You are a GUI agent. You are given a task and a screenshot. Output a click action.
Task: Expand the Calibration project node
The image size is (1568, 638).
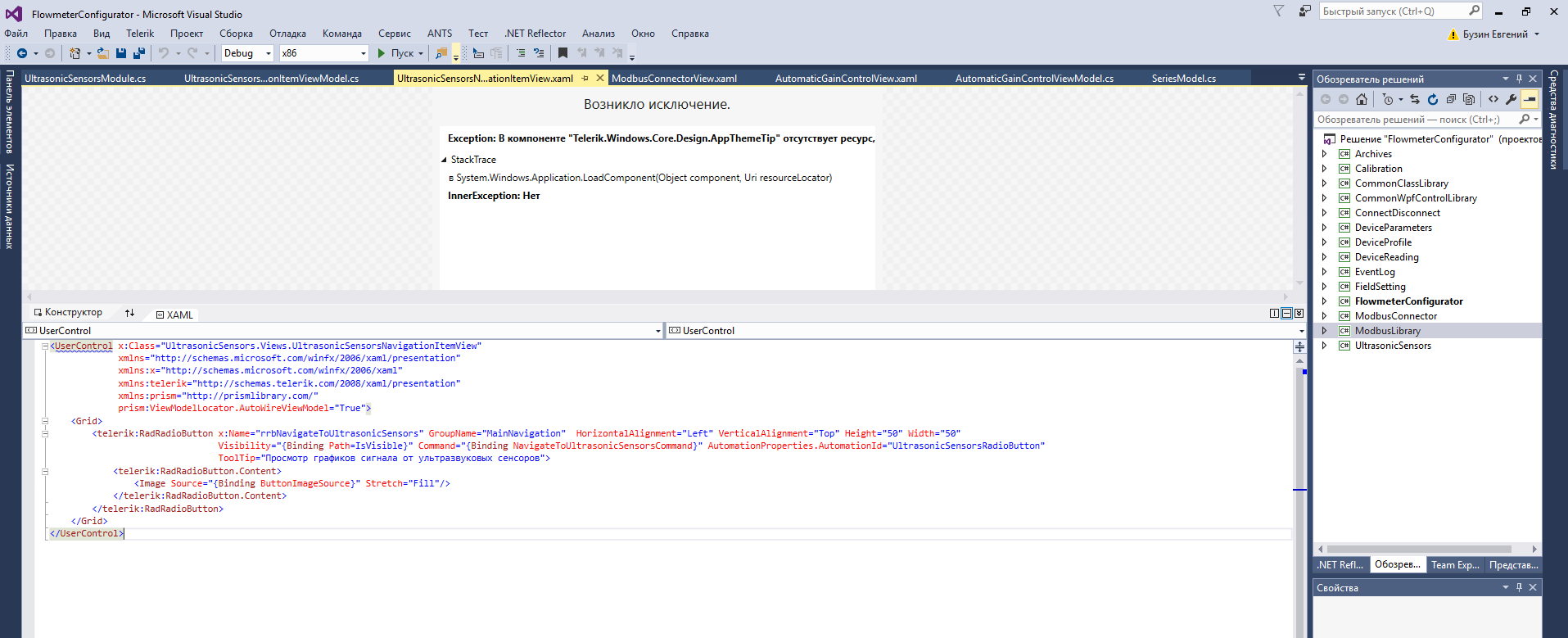tap(1324, 169)
